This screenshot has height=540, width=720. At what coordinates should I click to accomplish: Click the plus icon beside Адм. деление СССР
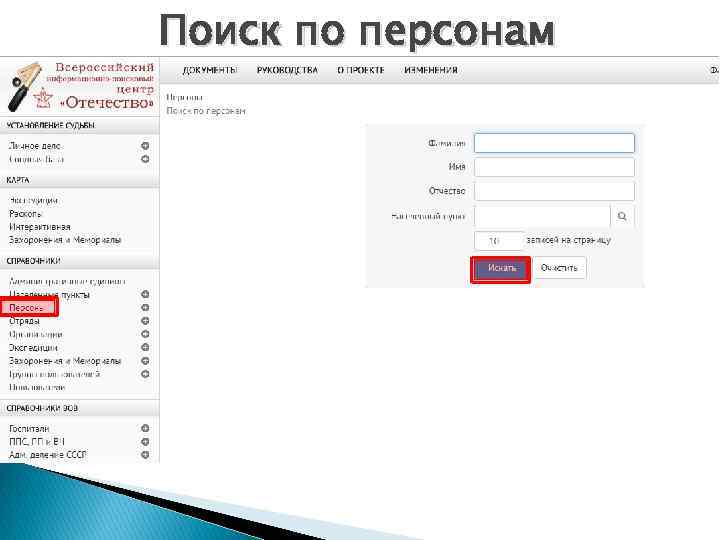[x=145, y=455]
